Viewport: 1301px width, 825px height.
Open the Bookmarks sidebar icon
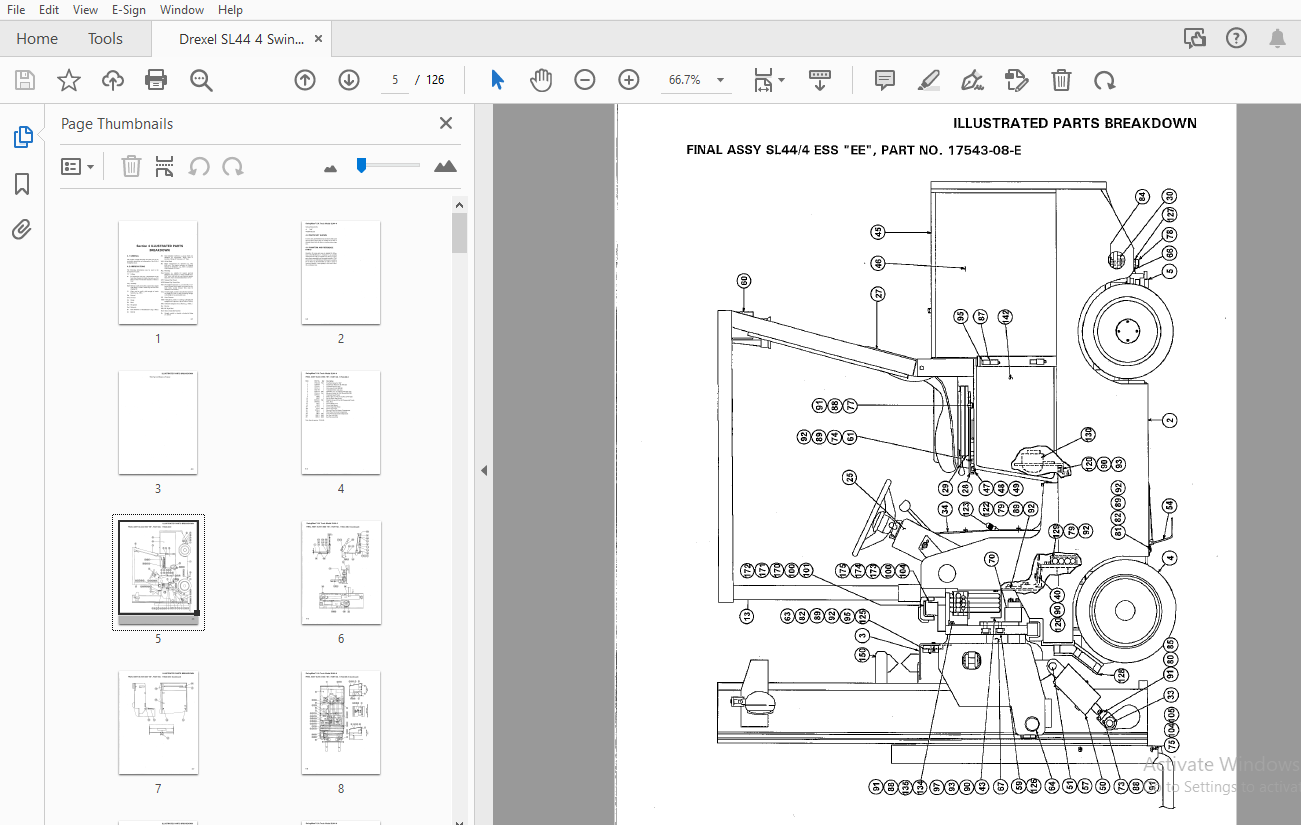coord(22,184)
